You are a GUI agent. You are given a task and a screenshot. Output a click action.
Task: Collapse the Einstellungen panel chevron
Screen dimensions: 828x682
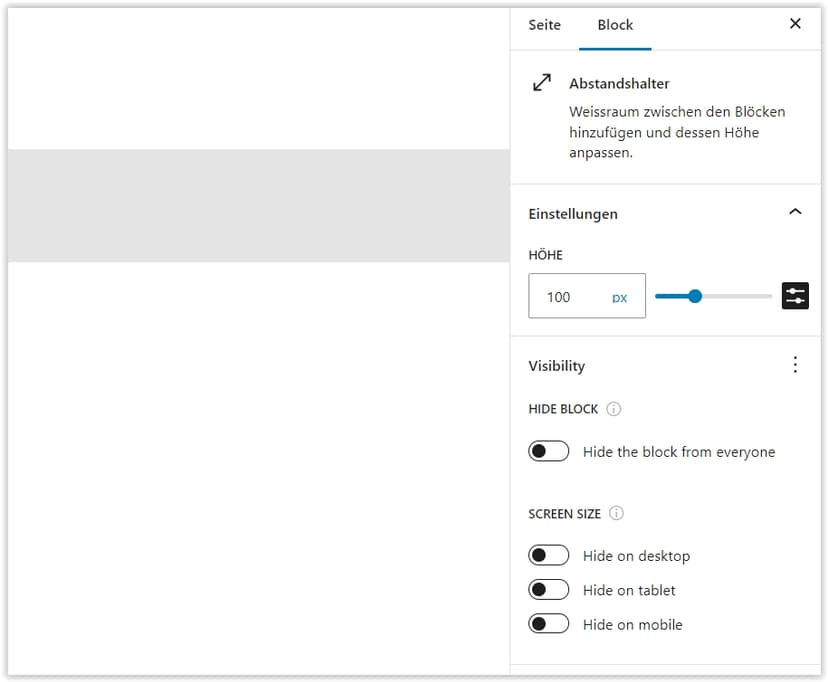[795, 212]
